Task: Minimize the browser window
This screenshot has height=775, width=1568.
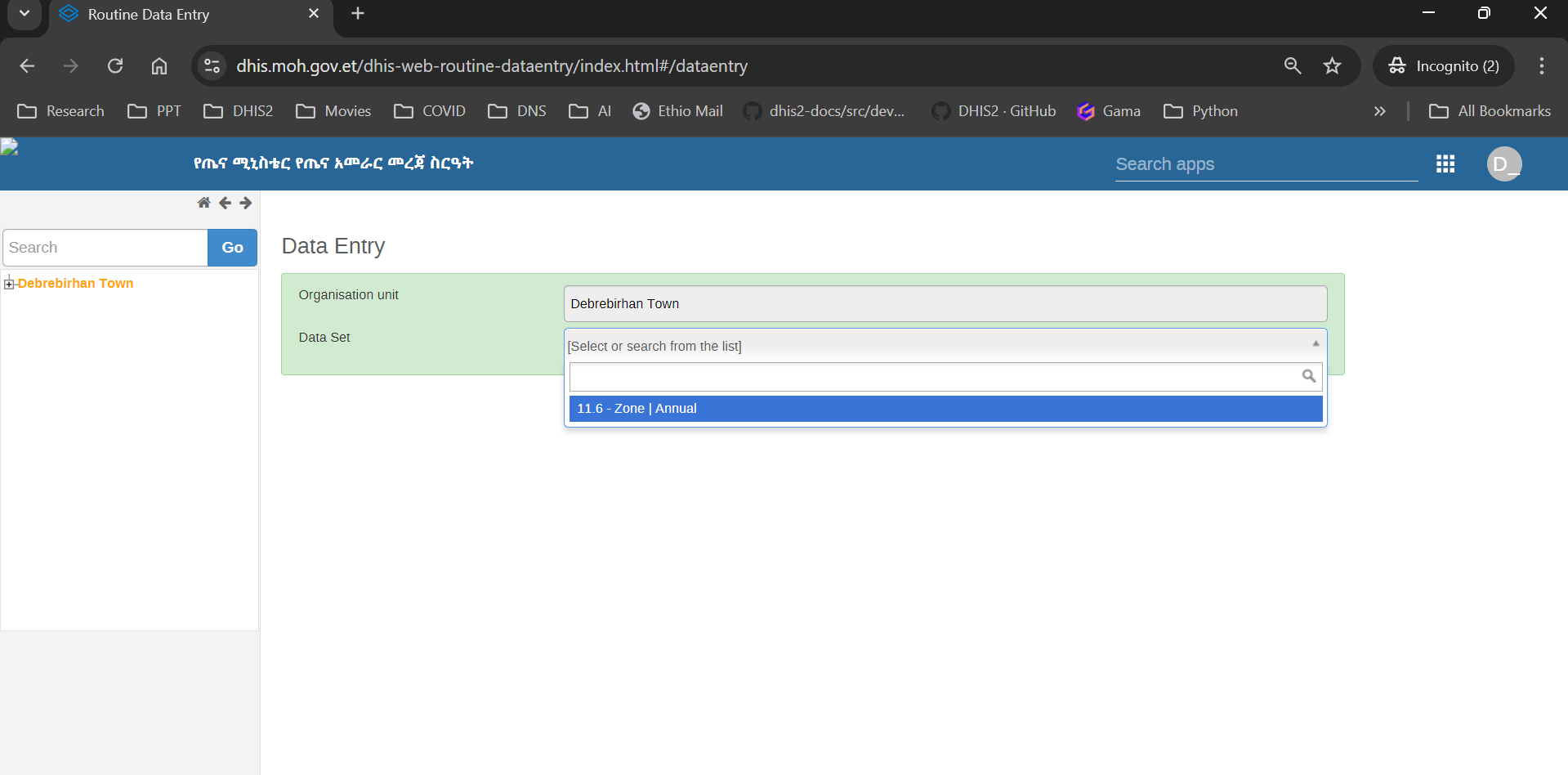Action: (x=1429, y=13)
